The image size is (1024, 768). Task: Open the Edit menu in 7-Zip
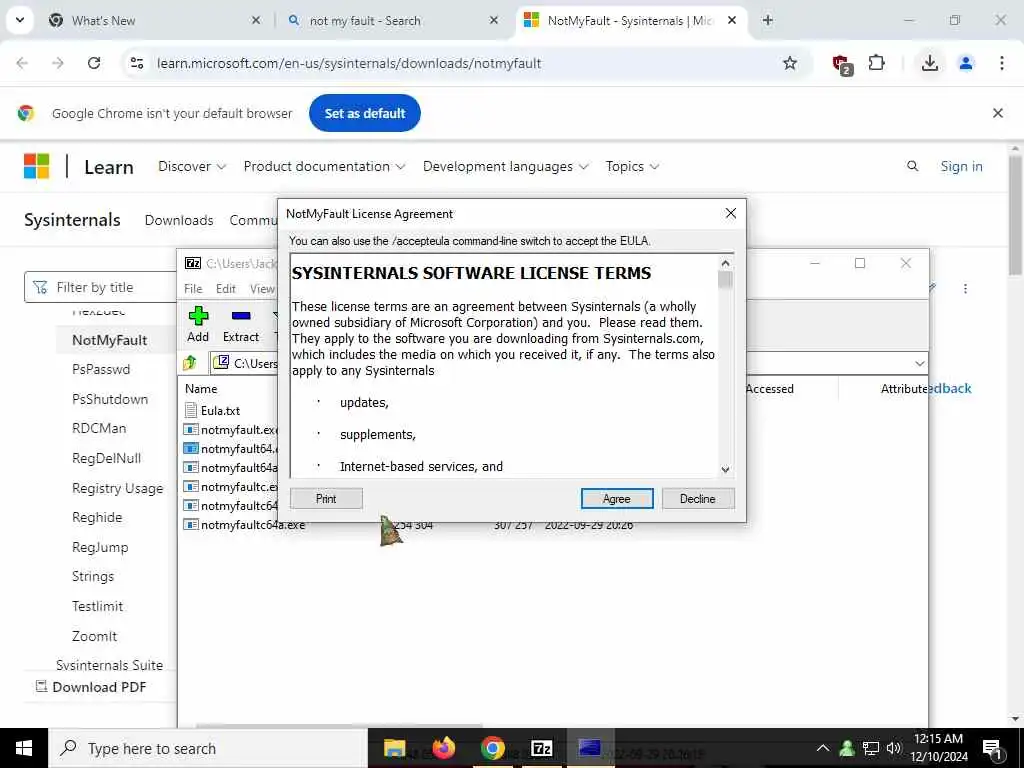point(225,289)
